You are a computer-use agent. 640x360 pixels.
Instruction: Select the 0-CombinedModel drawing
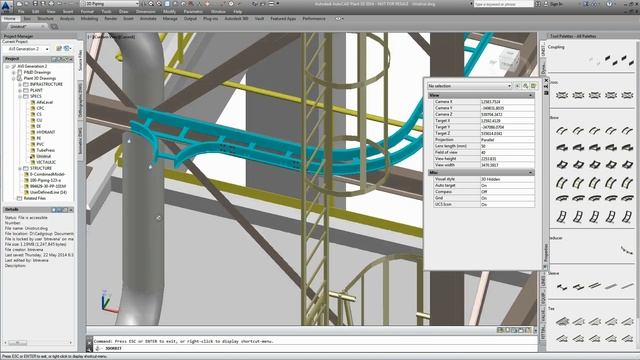pyautogui.click(x=48, y=174)
